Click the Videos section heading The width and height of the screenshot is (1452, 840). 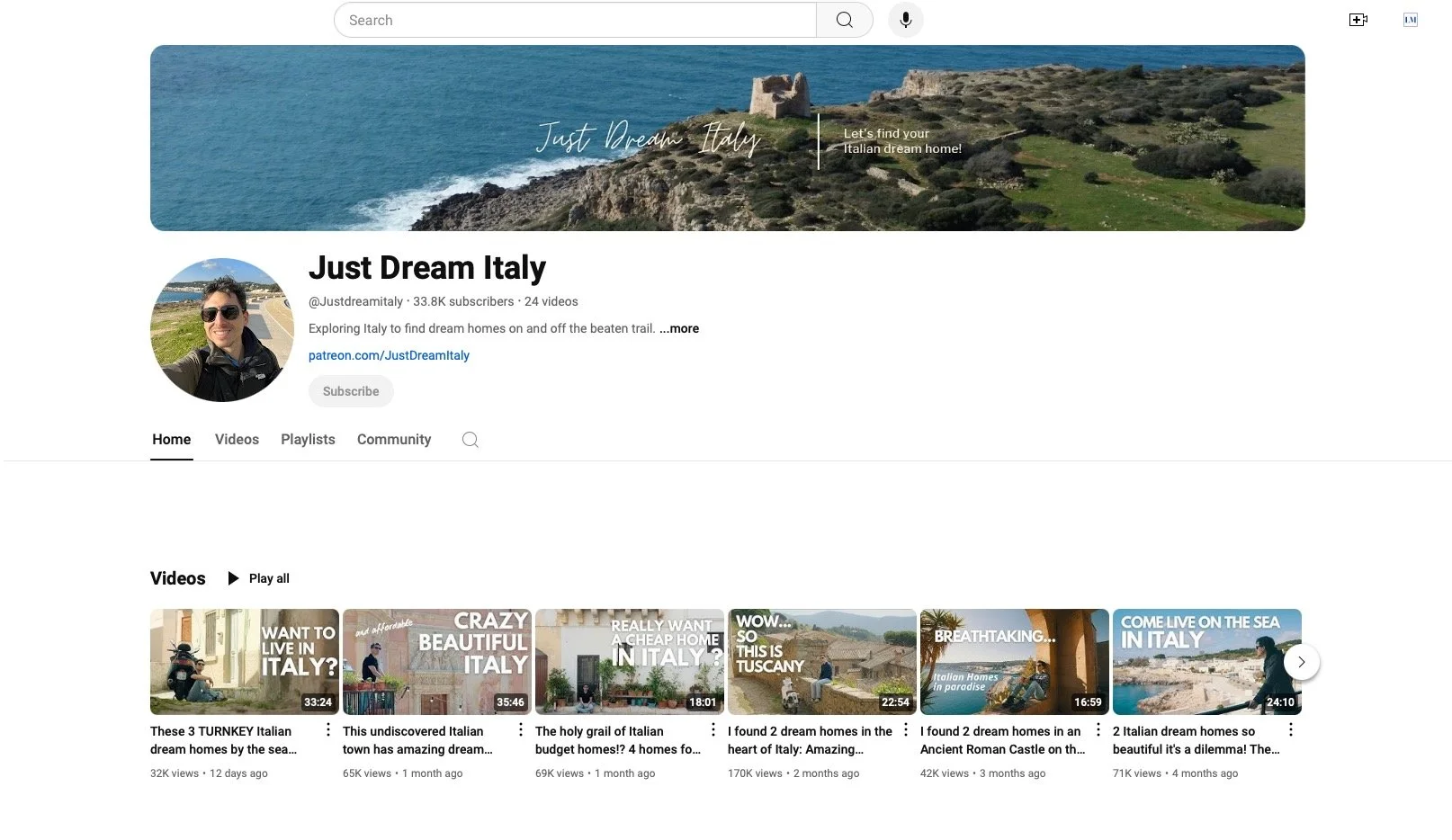(x=177, y=578)
